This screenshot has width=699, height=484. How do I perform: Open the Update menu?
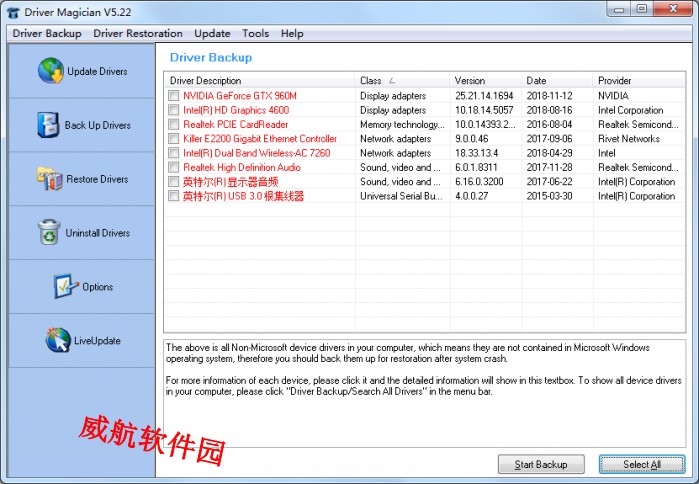[x=212, y=33]
